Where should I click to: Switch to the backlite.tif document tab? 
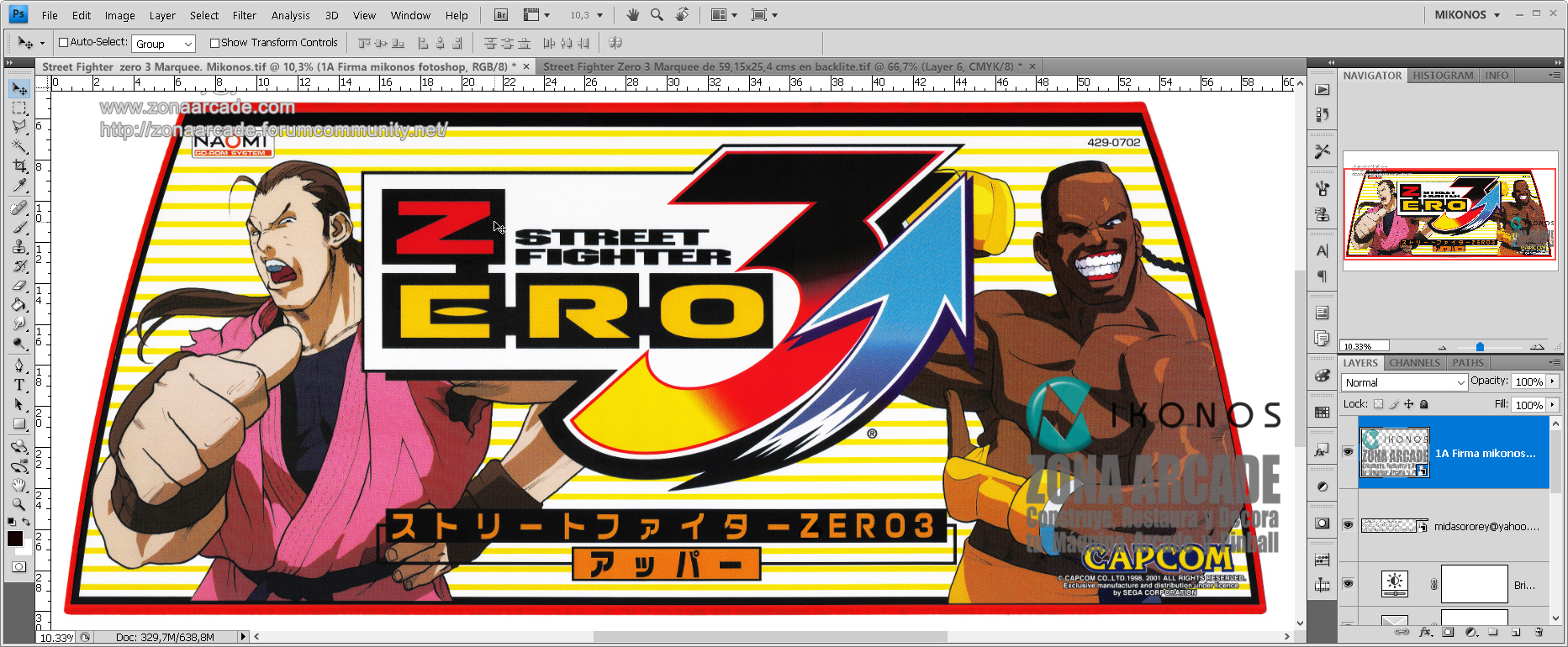pyautogui.click(x=784, y=66)
